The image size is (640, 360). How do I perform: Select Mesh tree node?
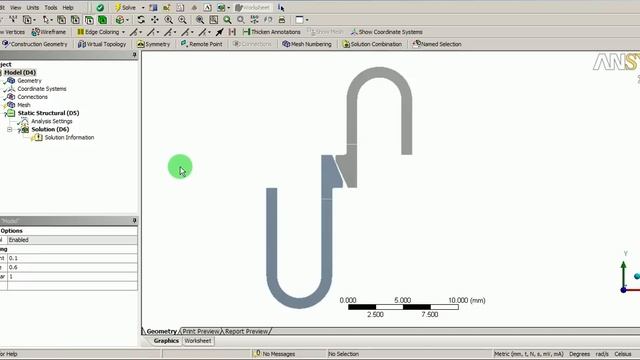(x=24, y=105)
